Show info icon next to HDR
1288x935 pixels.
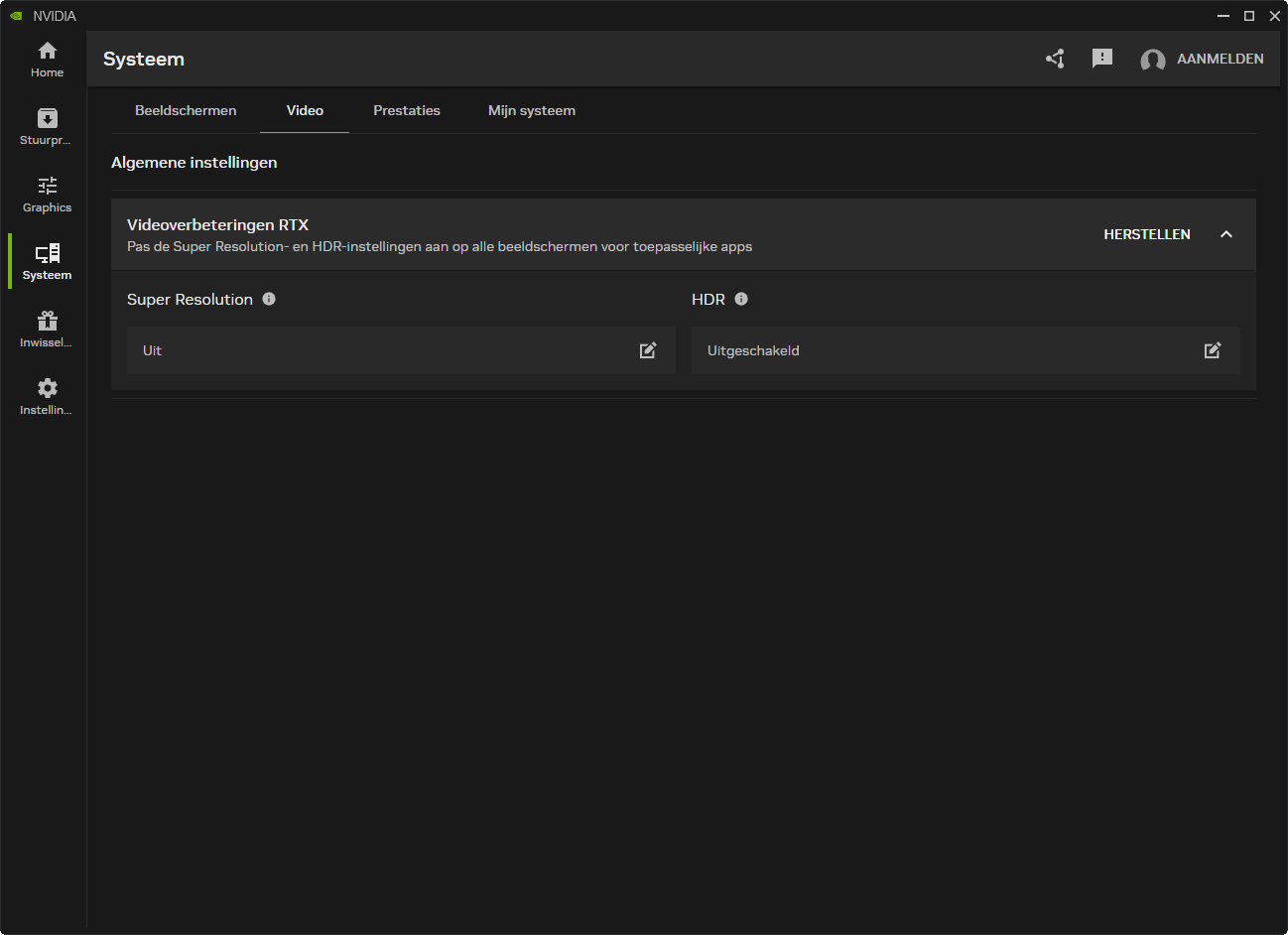pyautogui.click(x=741, y=299)
